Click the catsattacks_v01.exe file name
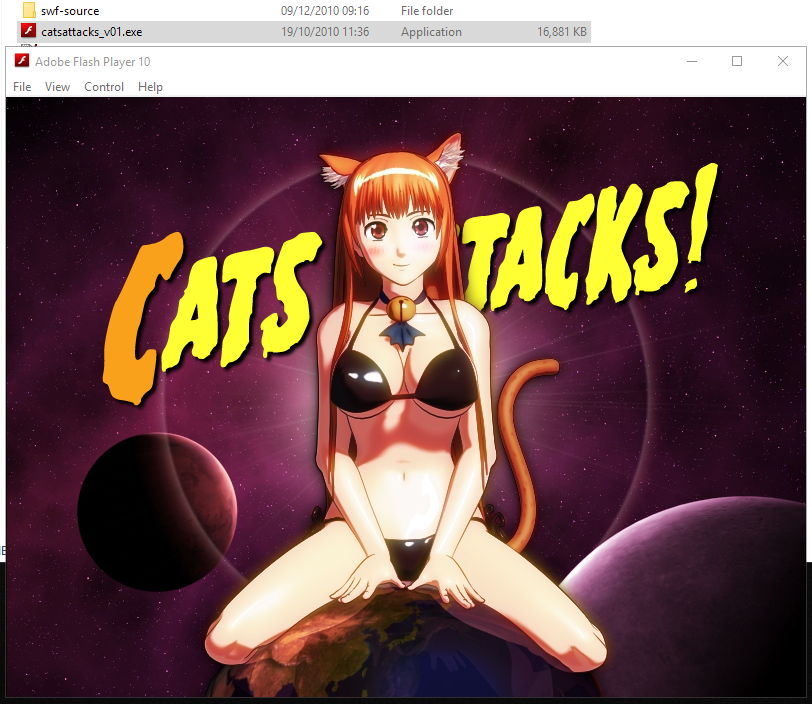Viewport: 812px width, 704px height. coord(92,32)
